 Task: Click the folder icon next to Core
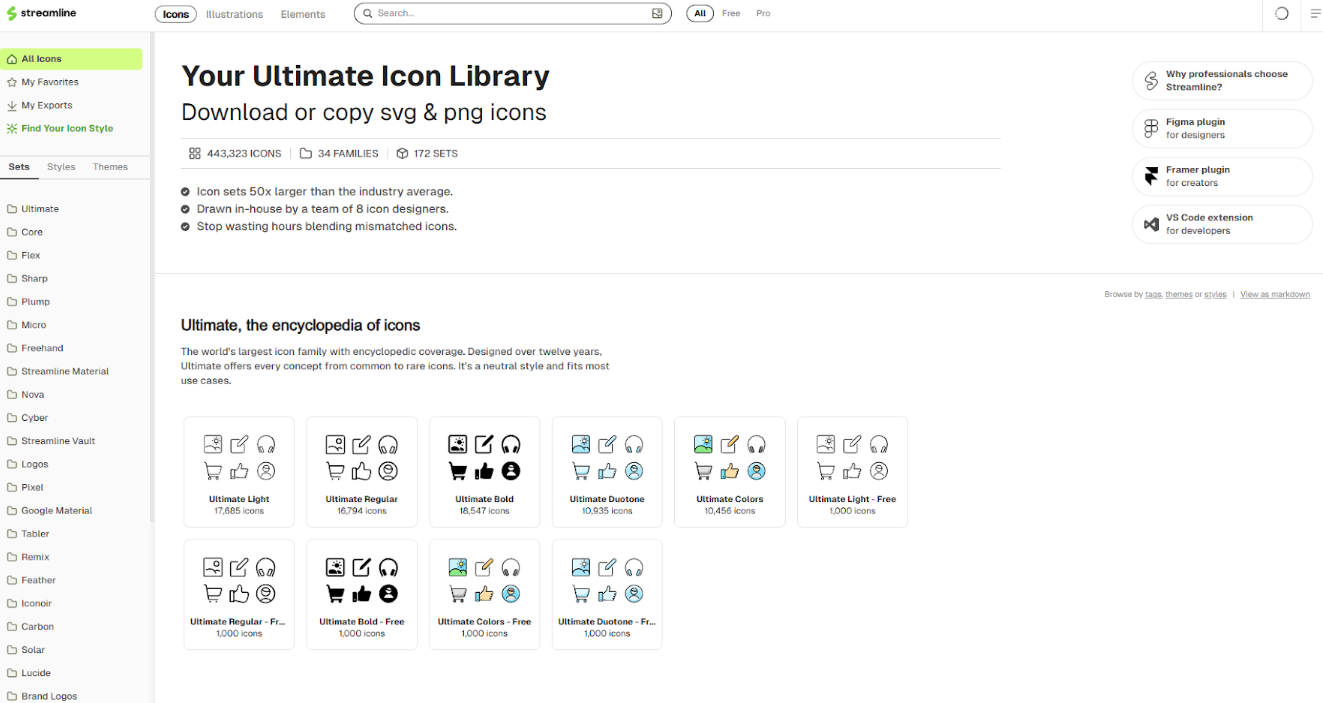(12, 232)
